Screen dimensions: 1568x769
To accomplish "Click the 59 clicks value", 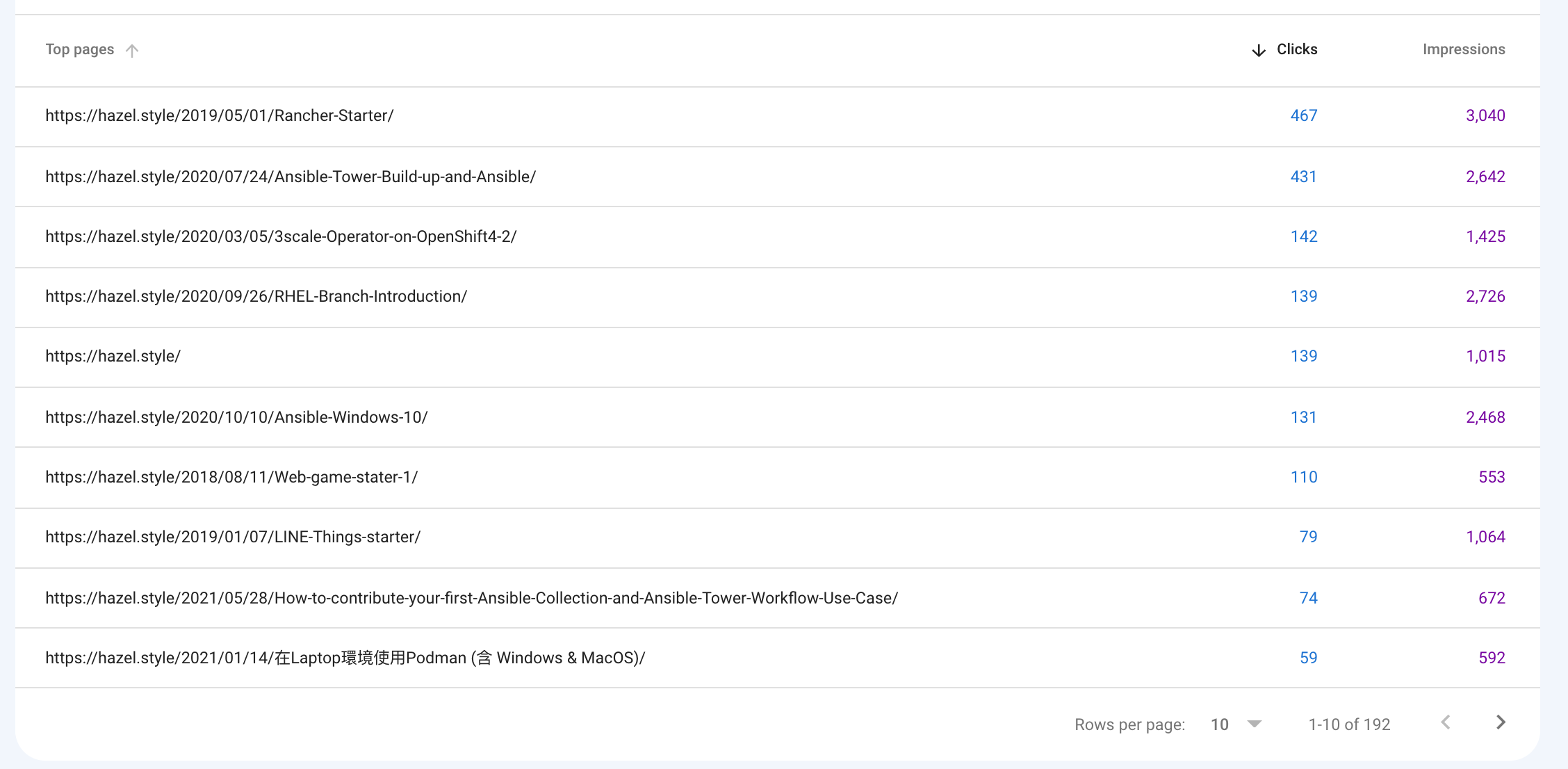I will click(x=1308, y=658).
